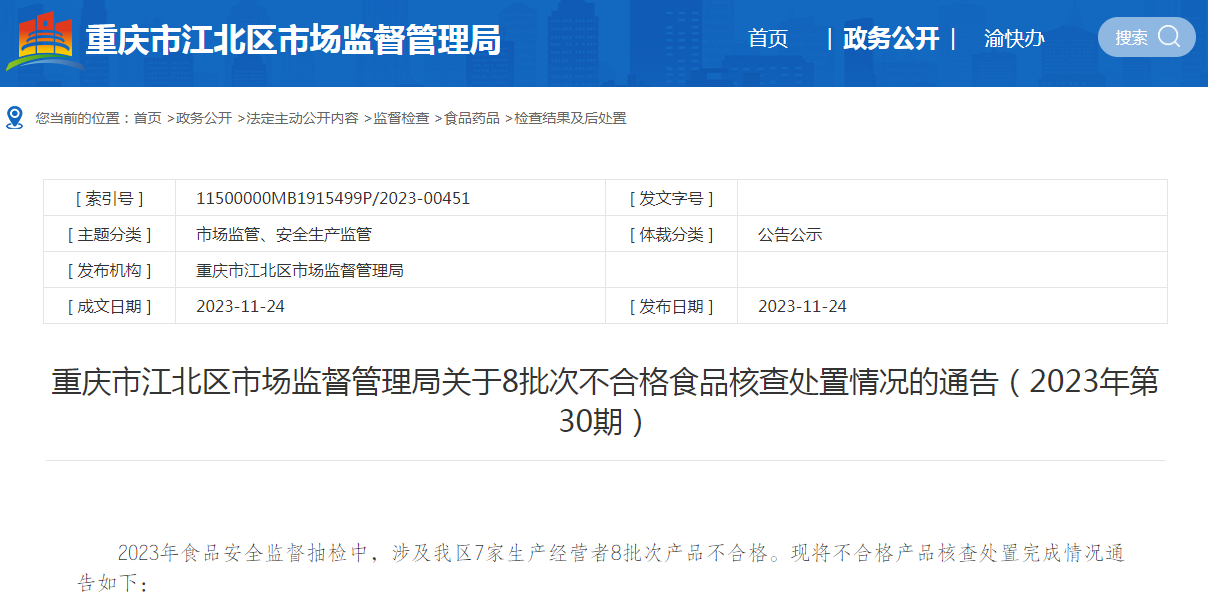Click breadcrumb link 食品药品
Image resolution: width=1208 pixels, height=602 pixels.
tap(472, 118)
